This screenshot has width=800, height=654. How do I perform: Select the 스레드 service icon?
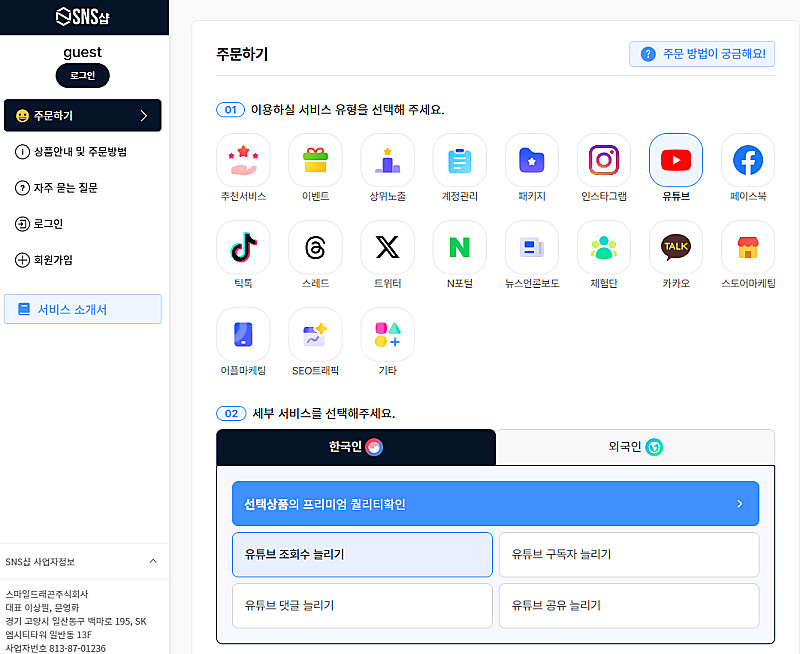(315, 247)
